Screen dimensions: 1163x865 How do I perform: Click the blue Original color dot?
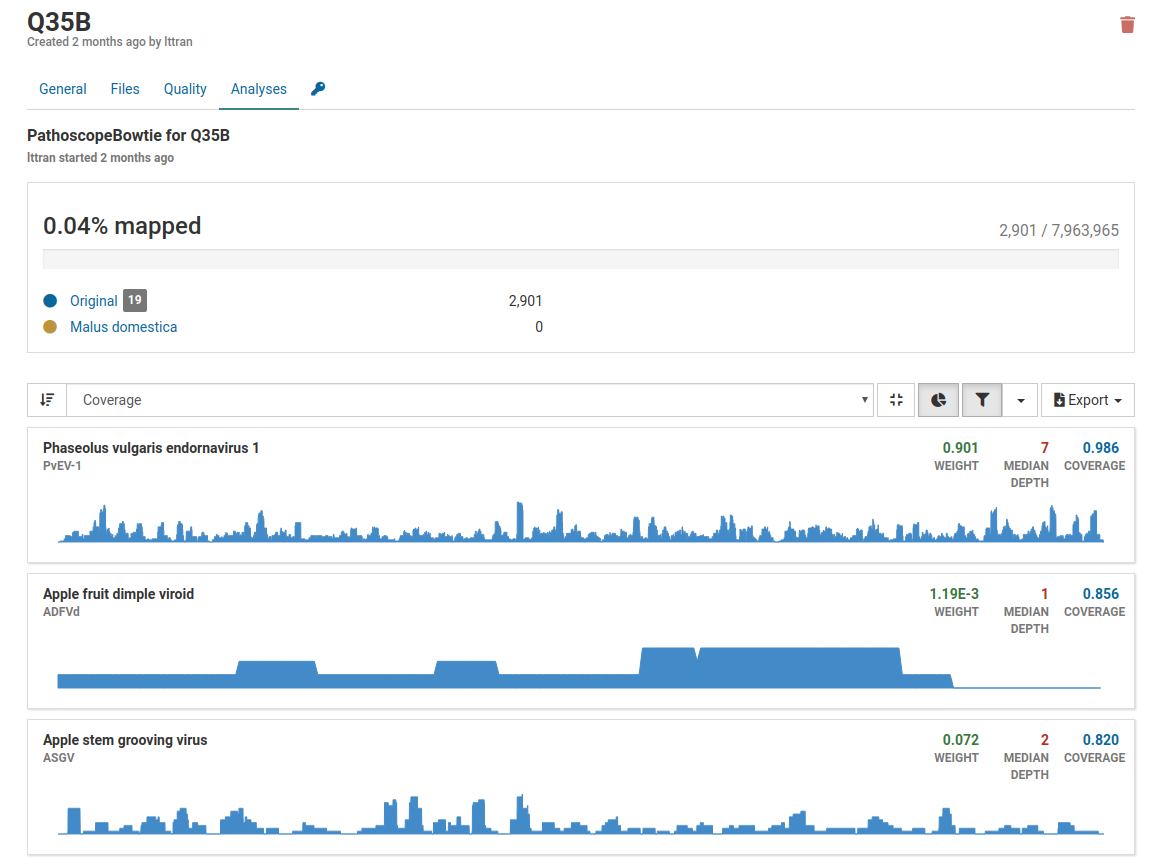(x=50, y=301)
